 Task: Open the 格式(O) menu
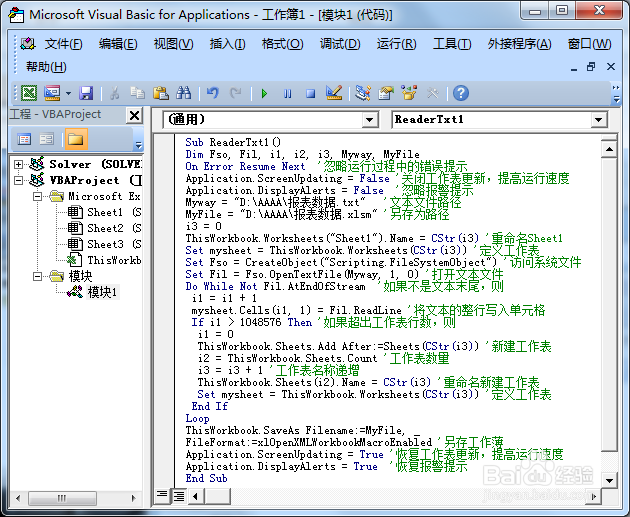pyautogui.click(x=282, y=44)
